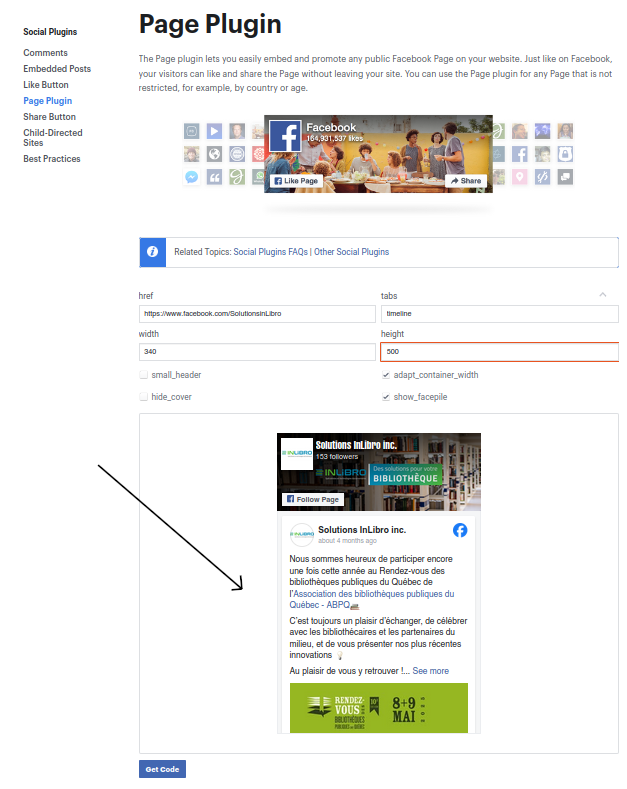This screenshot has width=627, height=789.
Task: Collapse the settings with the chevron above tabs
Action: pyautogui.click(x=603, y=295)
